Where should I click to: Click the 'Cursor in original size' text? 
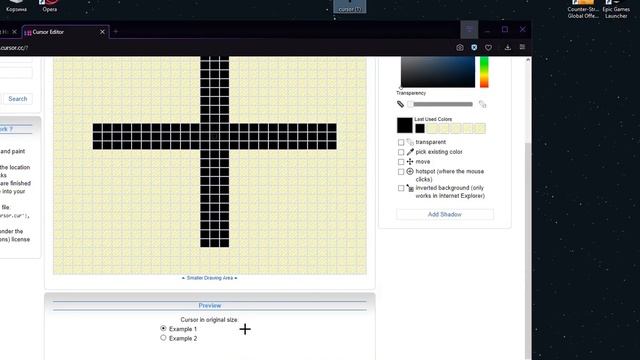tap(209, 320)
